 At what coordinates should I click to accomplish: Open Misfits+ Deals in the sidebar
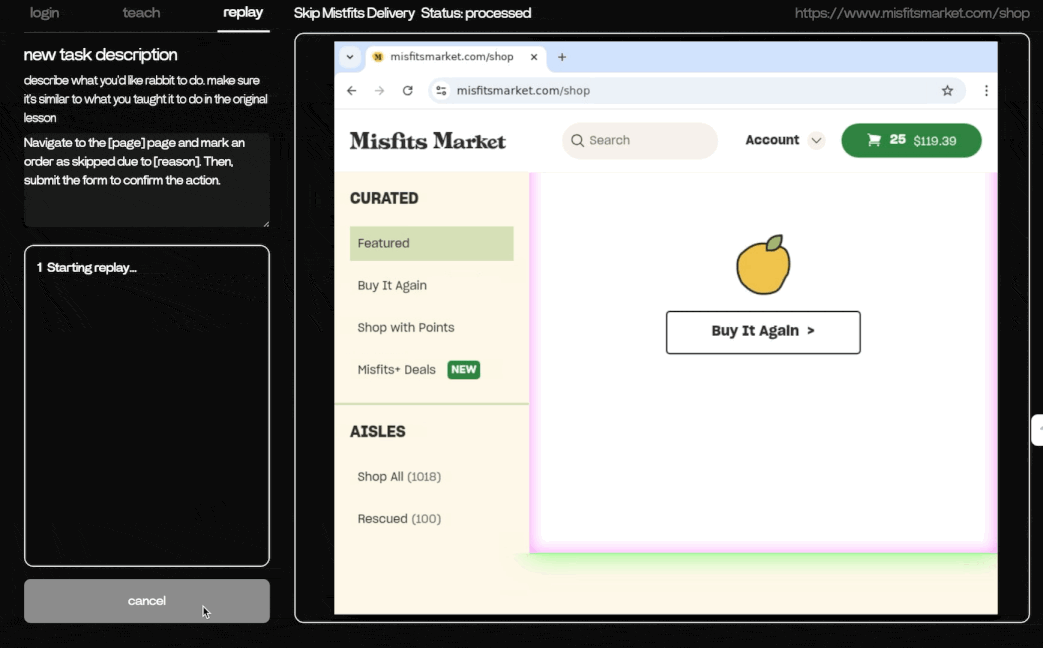point(397,370)
